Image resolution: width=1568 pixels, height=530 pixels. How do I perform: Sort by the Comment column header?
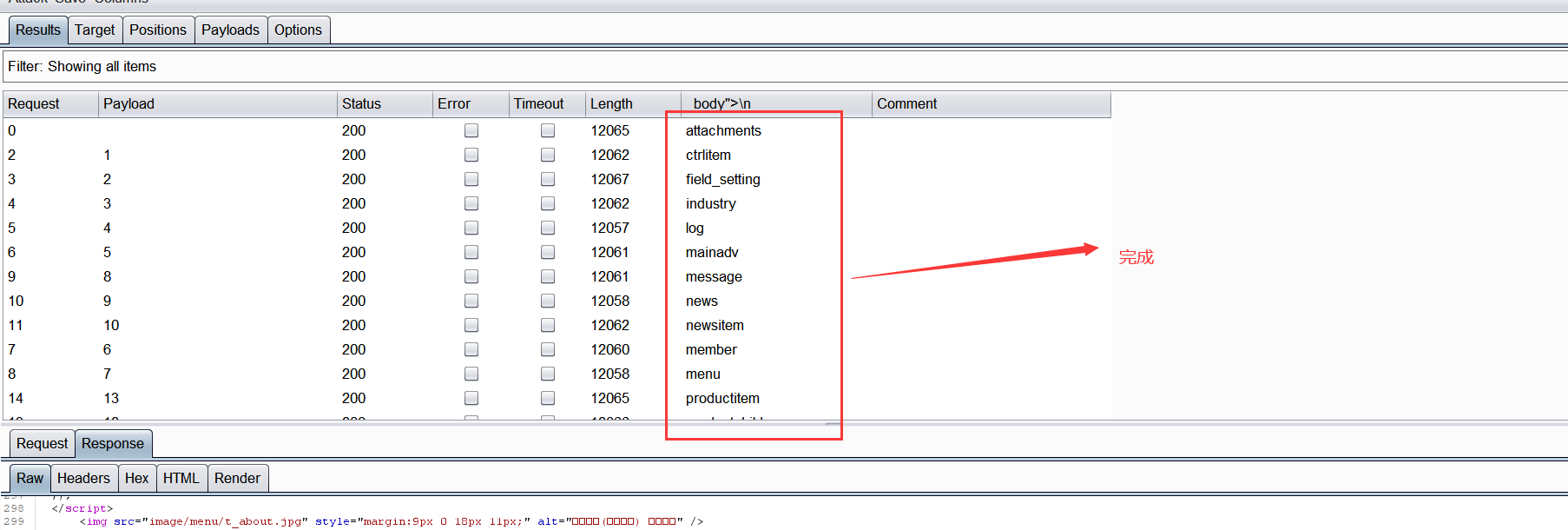(992, 103)
